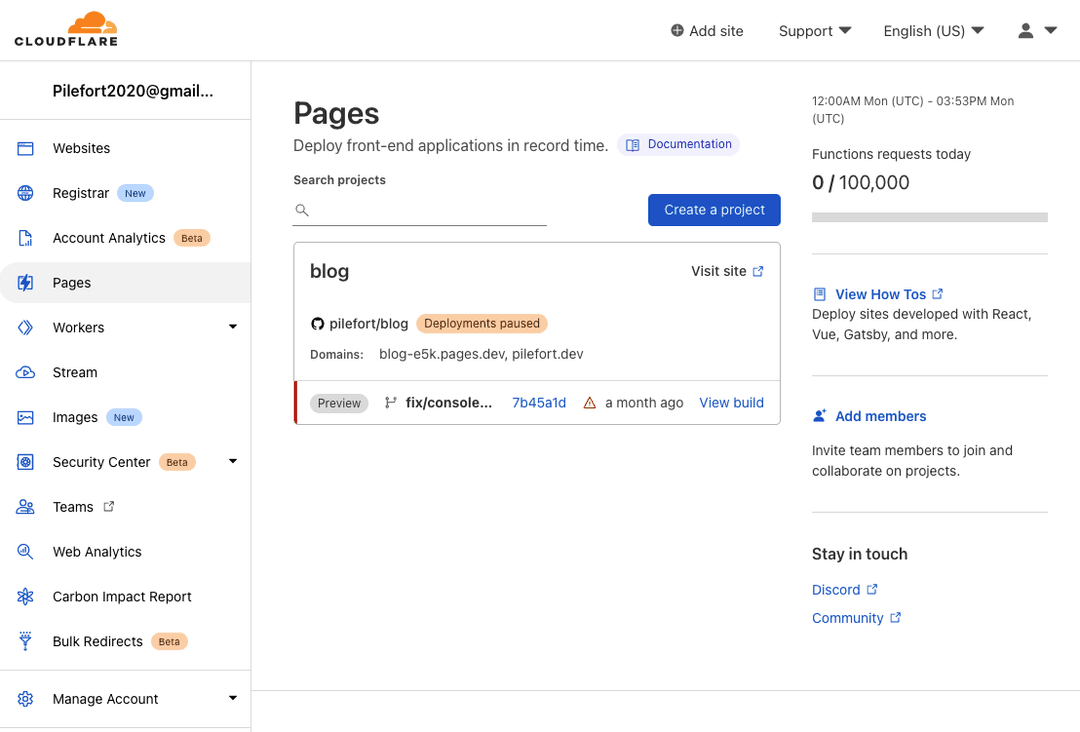The height and width of the screenshot is (732, 1080).
Task: Select the Registrar globe icon
Action: coord(25,193)
